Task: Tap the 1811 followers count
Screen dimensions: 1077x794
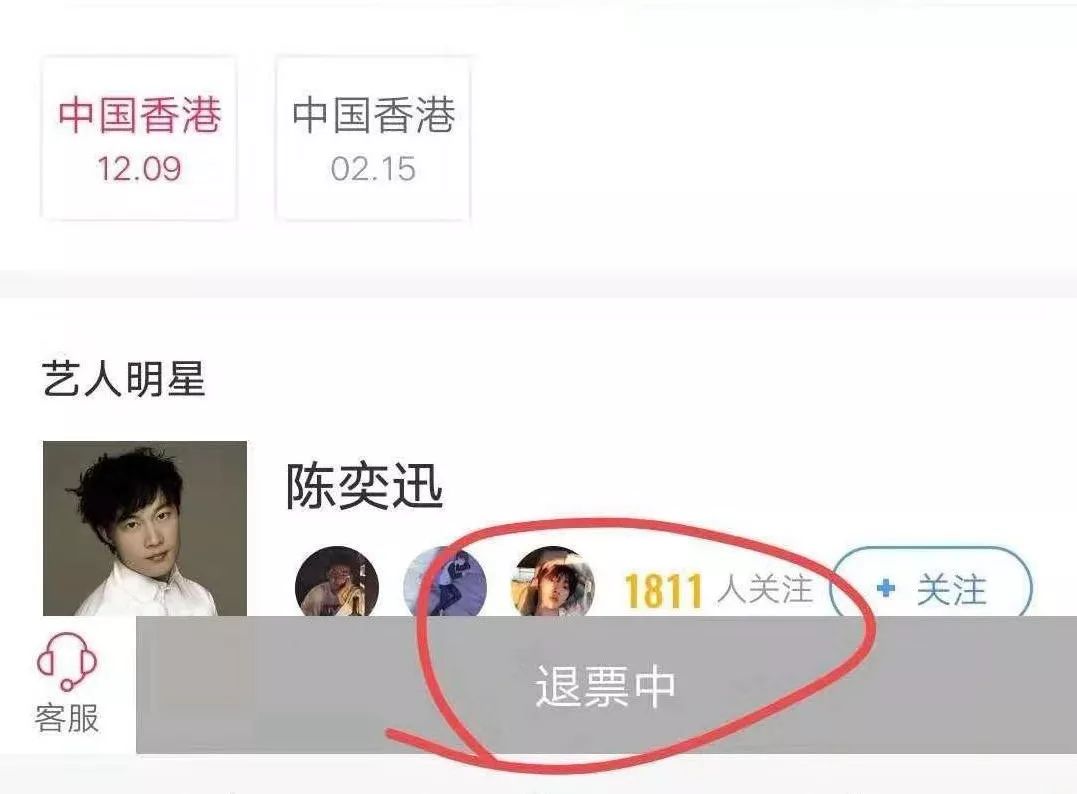Action: 664,591
